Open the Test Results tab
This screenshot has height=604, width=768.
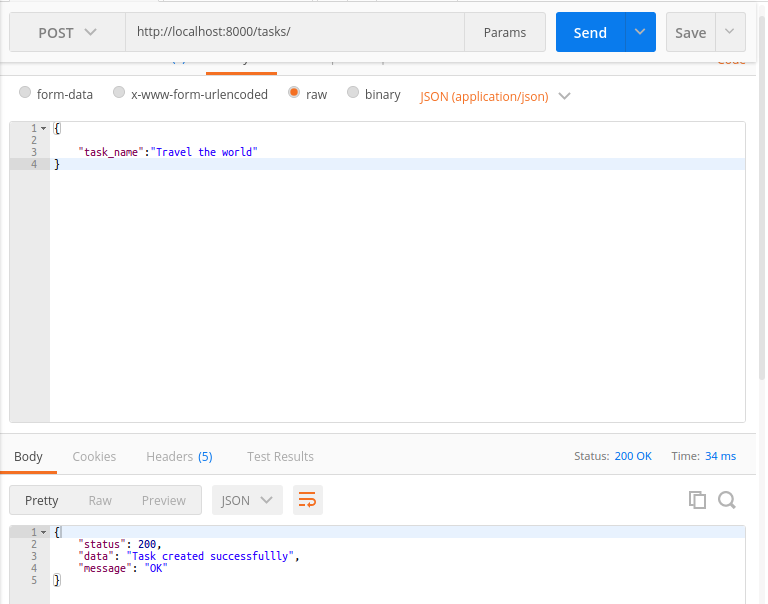click(280, 457)
